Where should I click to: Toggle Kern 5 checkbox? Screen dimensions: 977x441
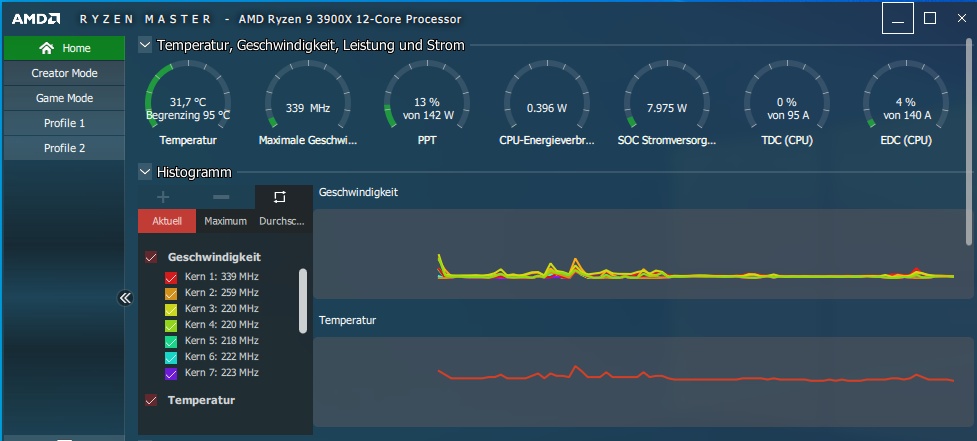[x=171, y=341]
